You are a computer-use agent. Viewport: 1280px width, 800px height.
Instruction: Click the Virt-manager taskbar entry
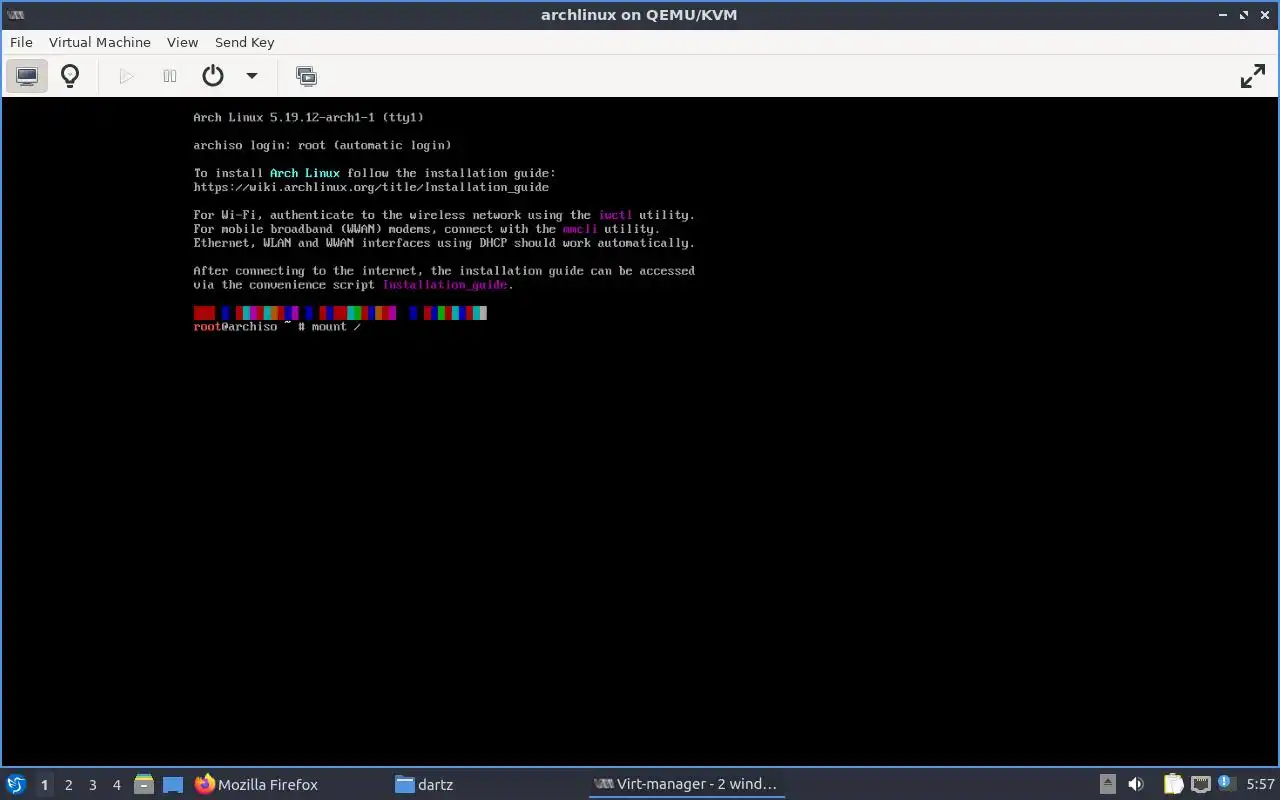(x=687, y=785)
